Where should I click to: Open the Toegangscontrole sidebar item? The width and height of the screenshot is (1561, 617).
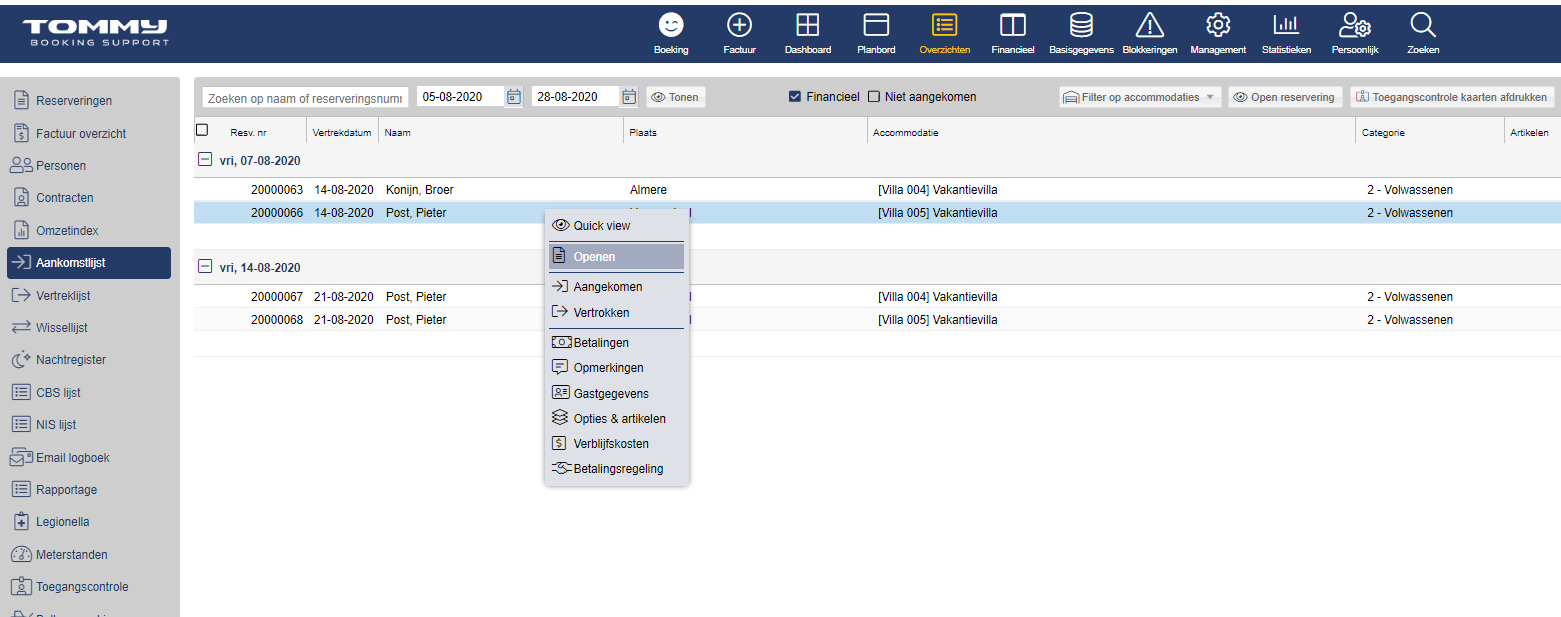click(x=89, y=586)
